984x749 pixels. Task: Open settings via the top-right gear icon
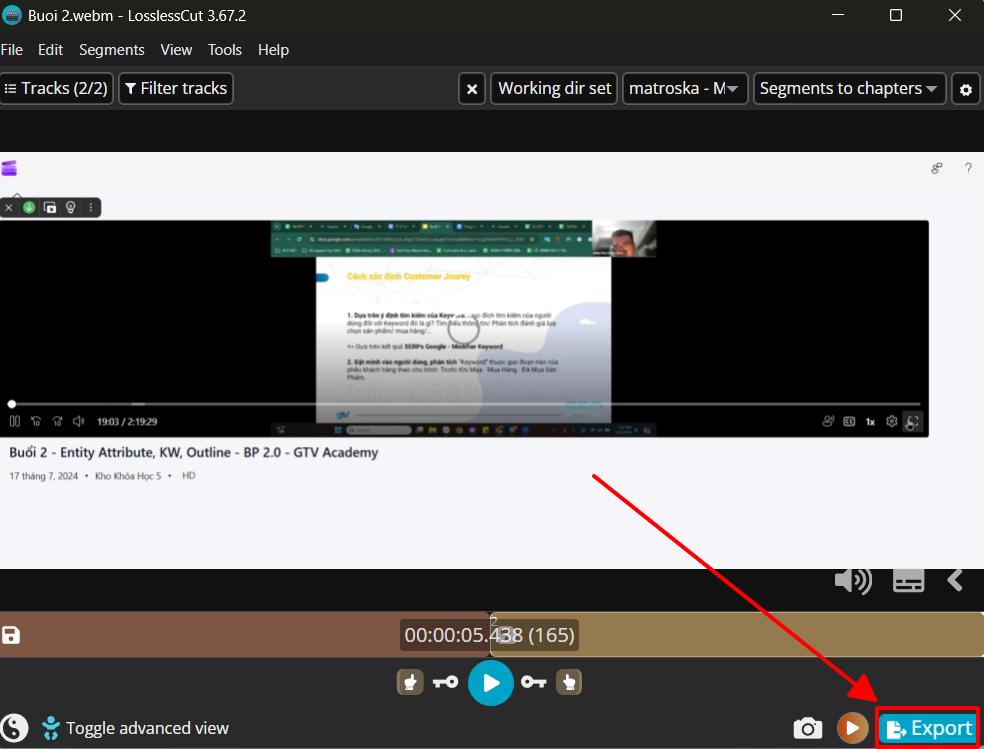click(x=966, y=89)
